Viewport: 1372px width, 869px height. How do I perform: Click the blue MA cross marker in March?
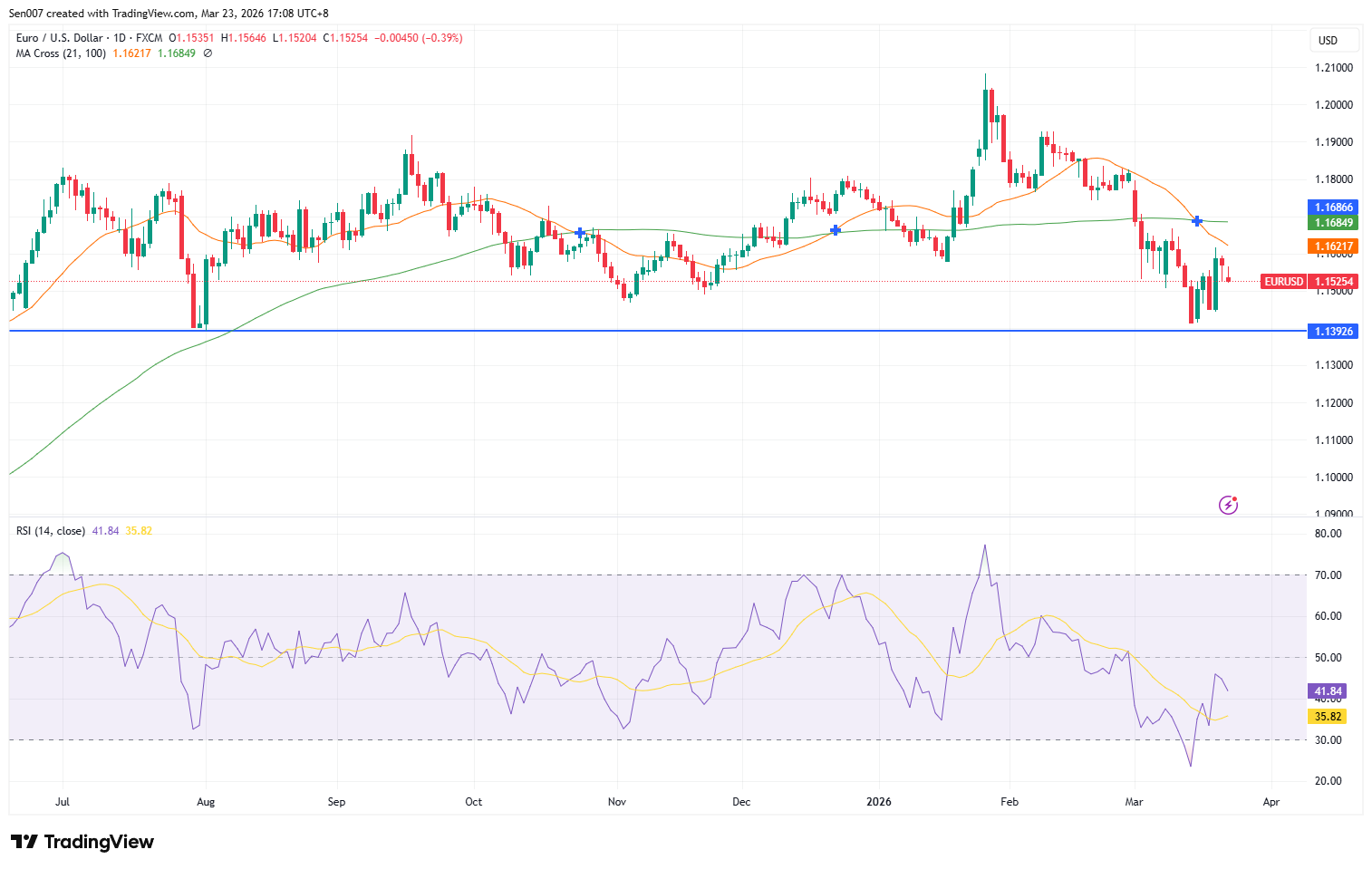pyautogui.click(x=1197, y=221)
